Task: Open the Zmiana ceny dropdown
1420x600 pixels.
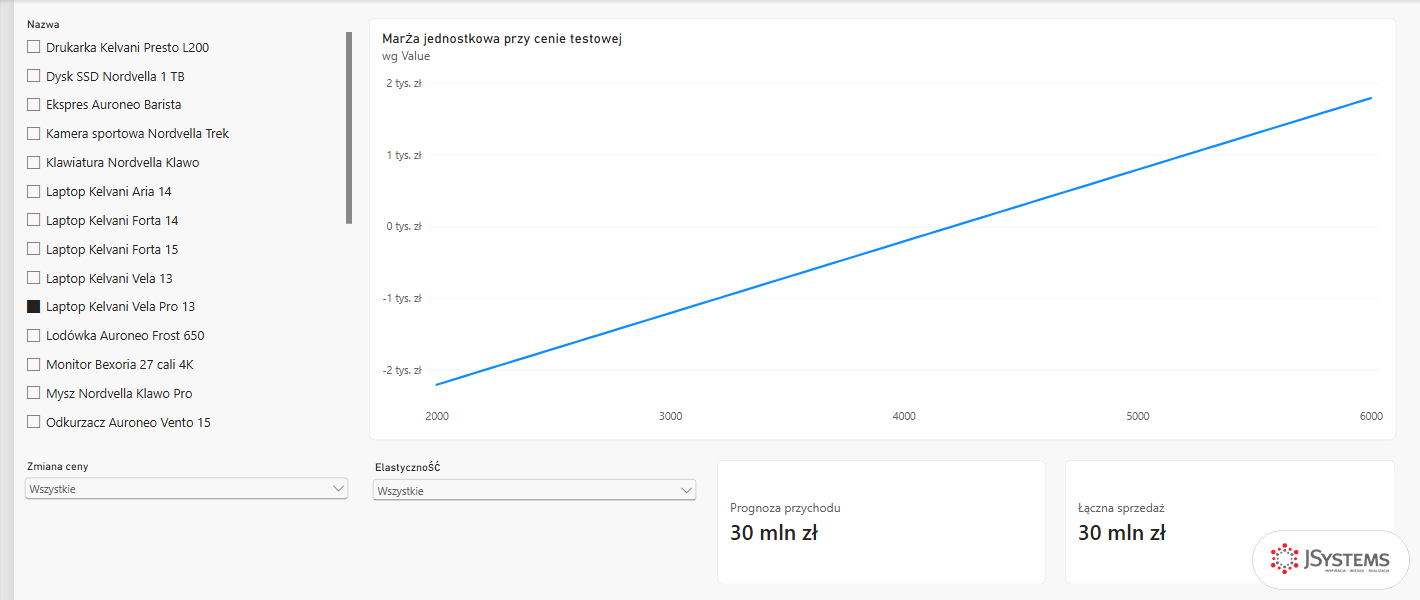Action: coord(186,489)
